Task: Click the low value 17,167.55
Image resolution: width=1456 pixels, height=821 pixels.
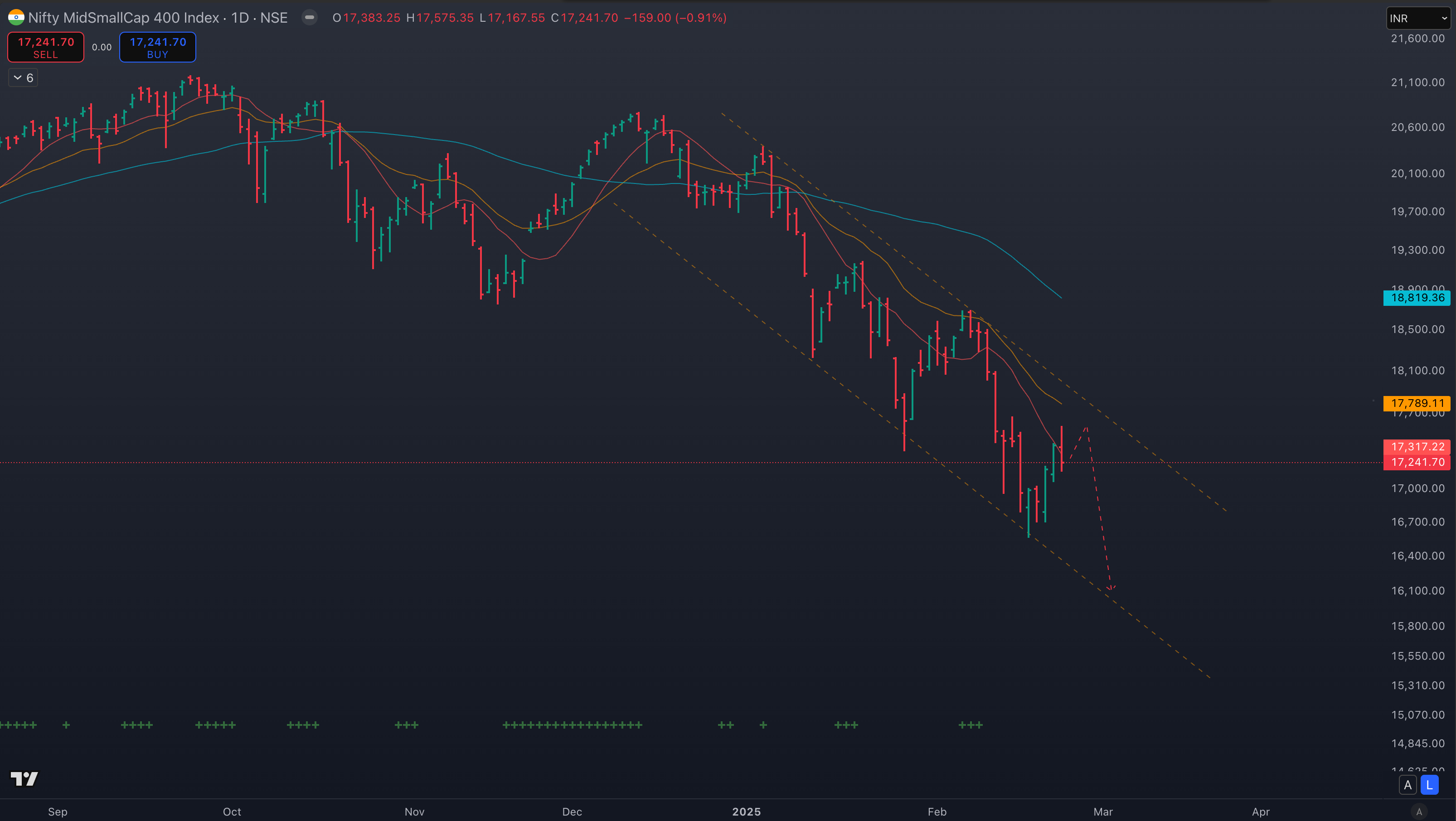Action: 516,18
